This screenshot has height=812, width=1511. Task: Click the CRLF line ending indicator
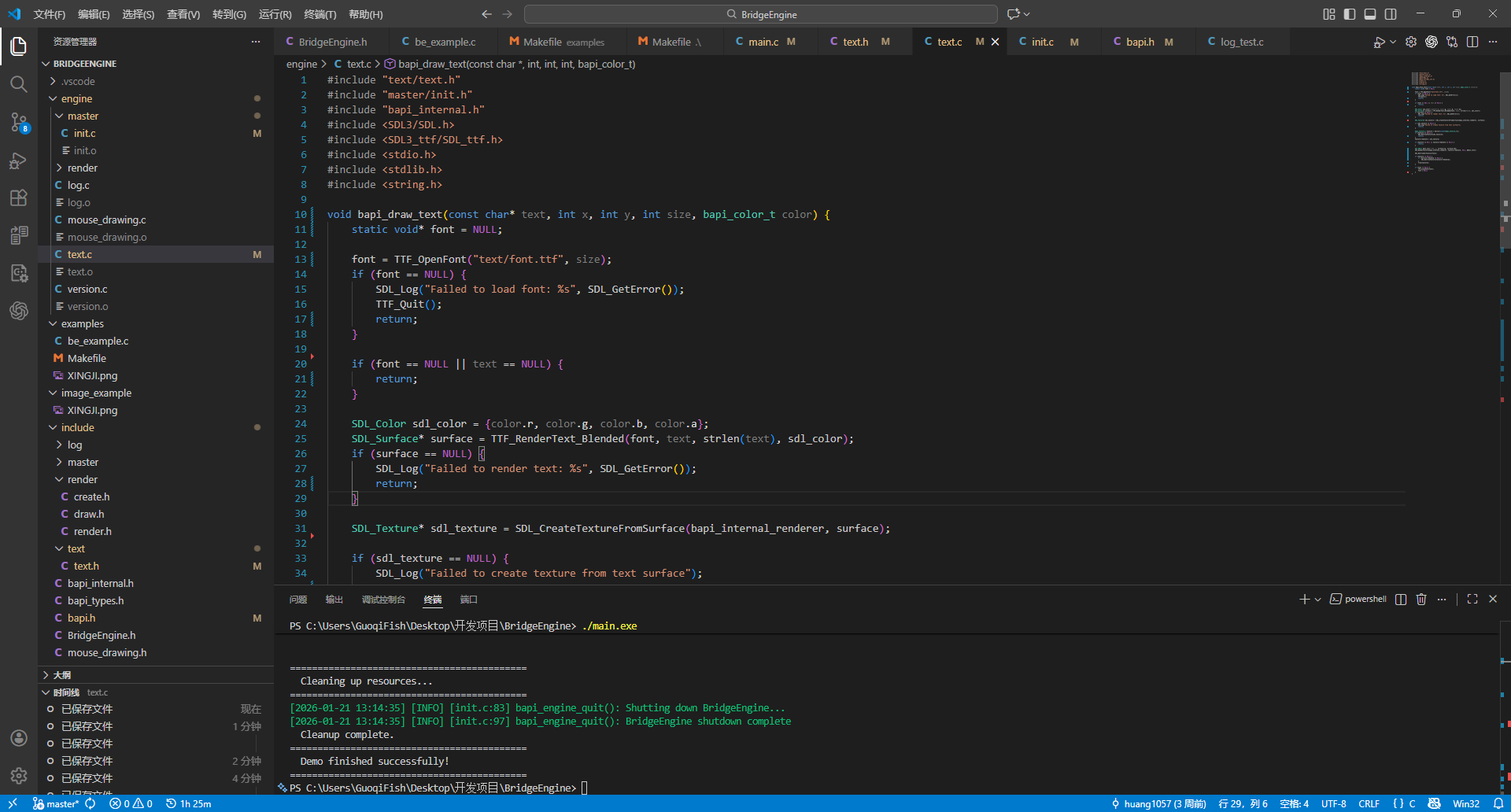[1369, 803]
